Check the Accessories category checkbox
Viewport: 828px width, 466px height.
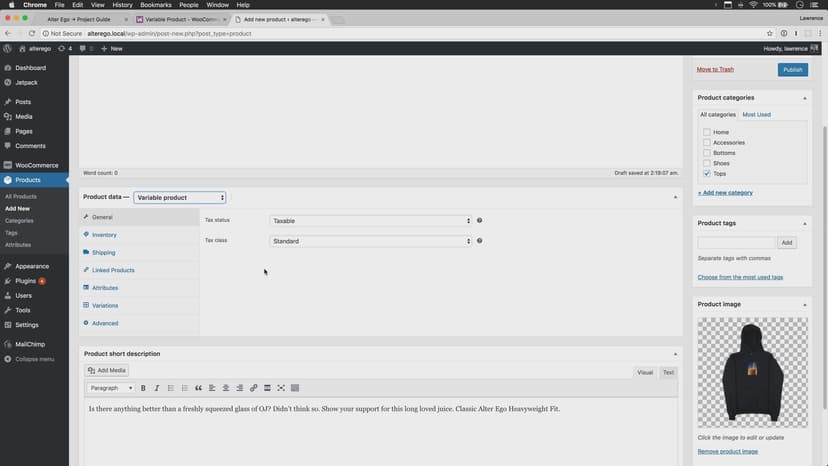[x=707, y=143]
